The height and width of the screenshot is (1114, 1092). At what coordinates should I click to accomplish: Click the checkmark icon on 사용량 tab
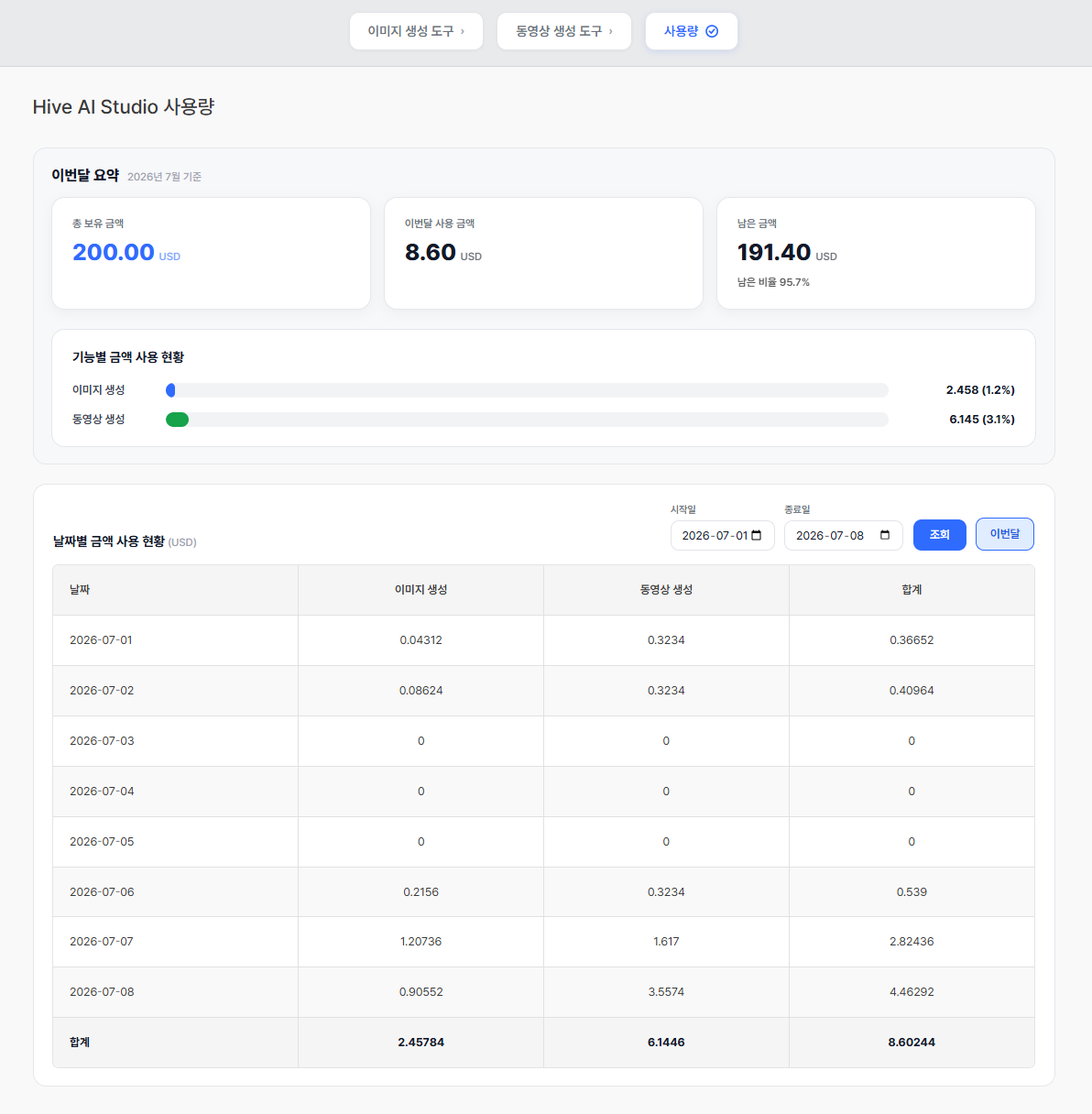pos(712,31)
